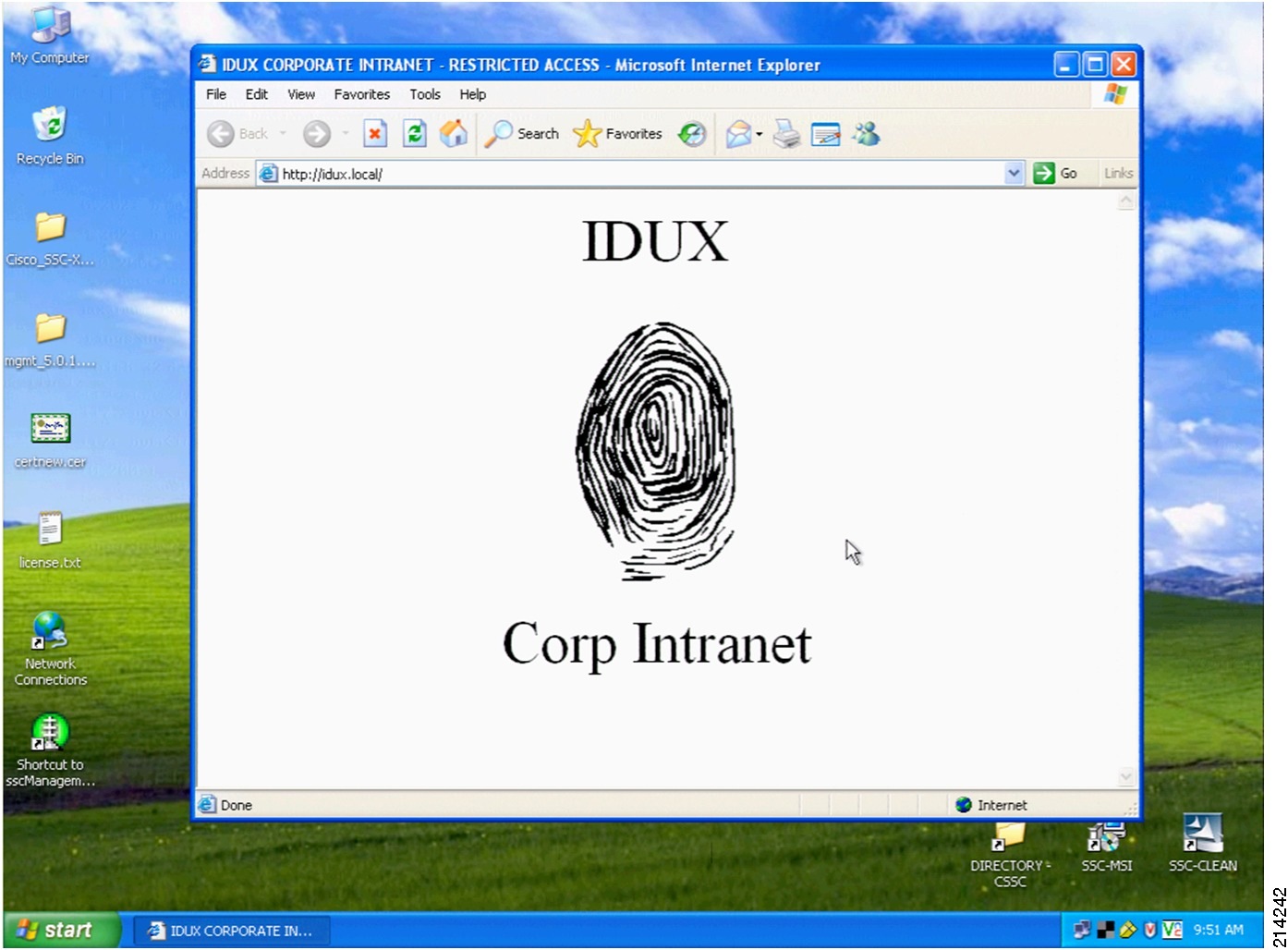Refresh the idux.local page
This screenshot has height=950, width=1288.
pos(415,134)
